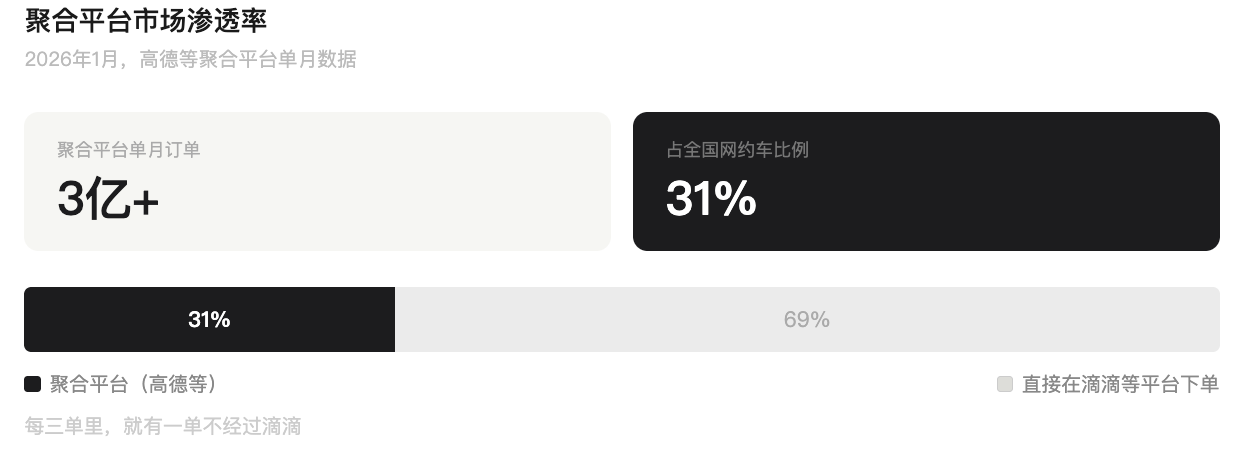Click the 聚合平台单月订单 card label
Screen dimensions: 1248x454
pyautogui.click(x=128, y=150)
